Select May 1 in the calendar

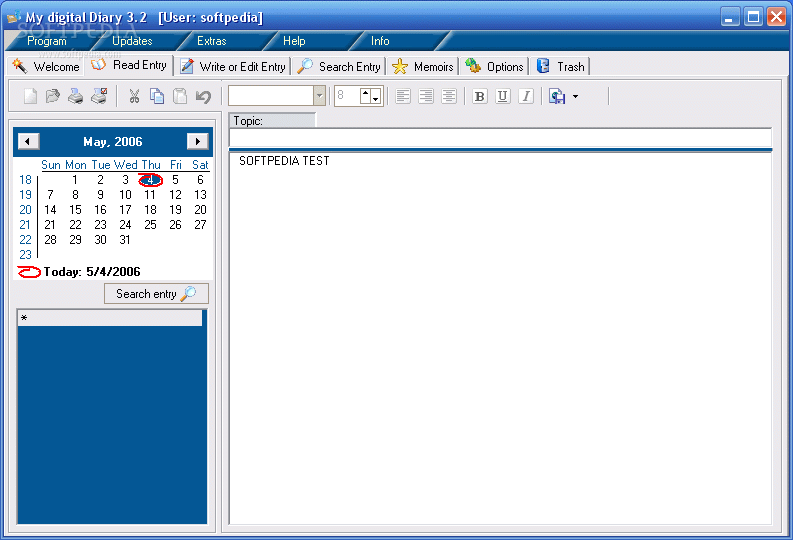(75, 179)
